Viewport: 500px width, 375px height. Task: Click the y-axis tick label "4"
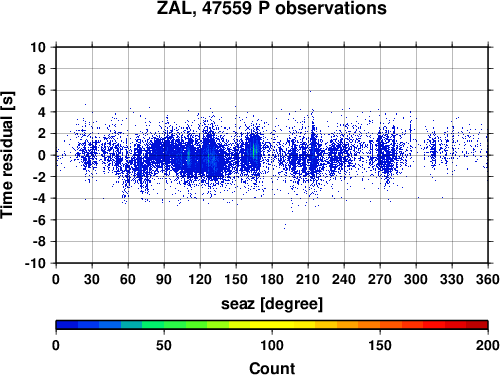[42, 112]
